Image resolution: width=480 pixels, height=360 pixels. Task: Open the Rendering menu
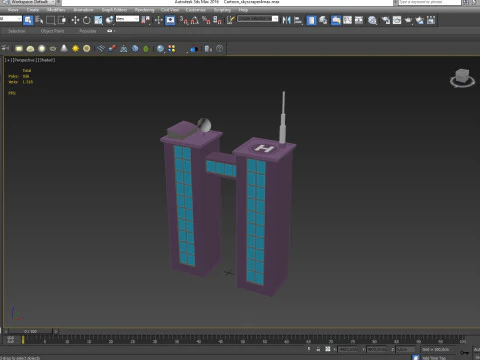pyautogui.click(x=144, y=10)
